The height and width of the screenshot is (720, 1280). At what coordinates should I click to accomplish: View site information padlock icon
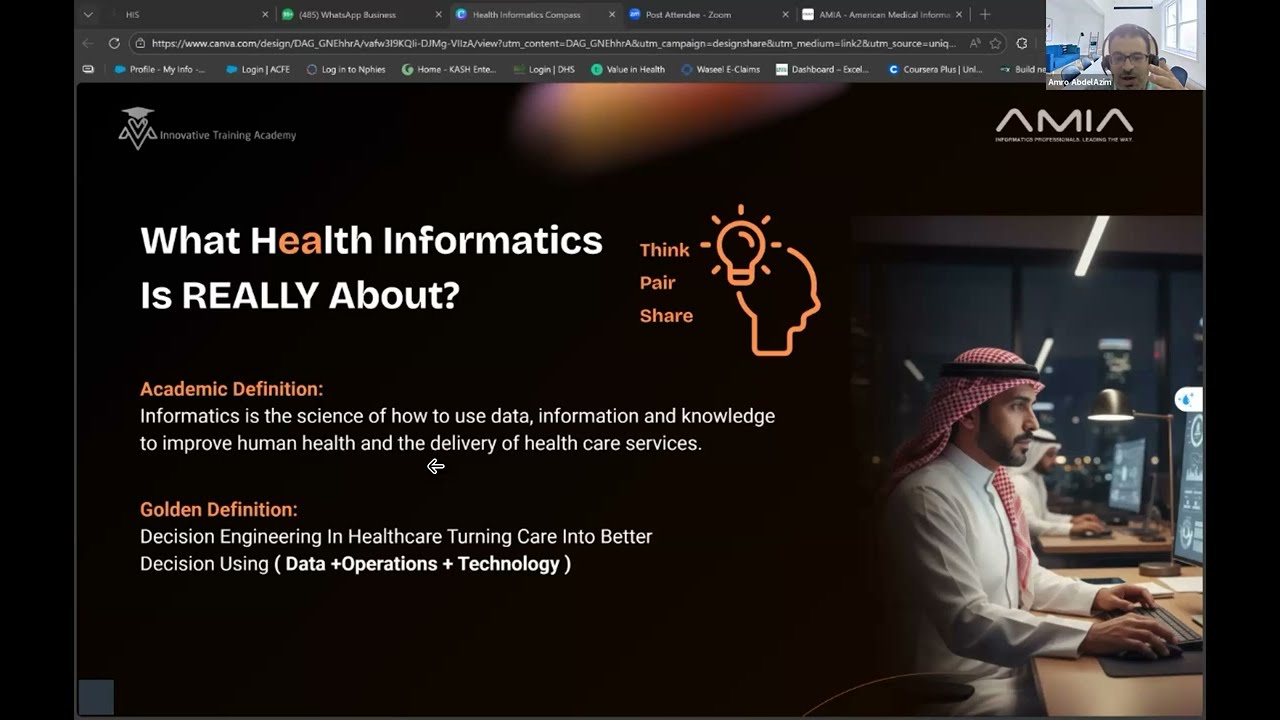(x=140, y=43)
